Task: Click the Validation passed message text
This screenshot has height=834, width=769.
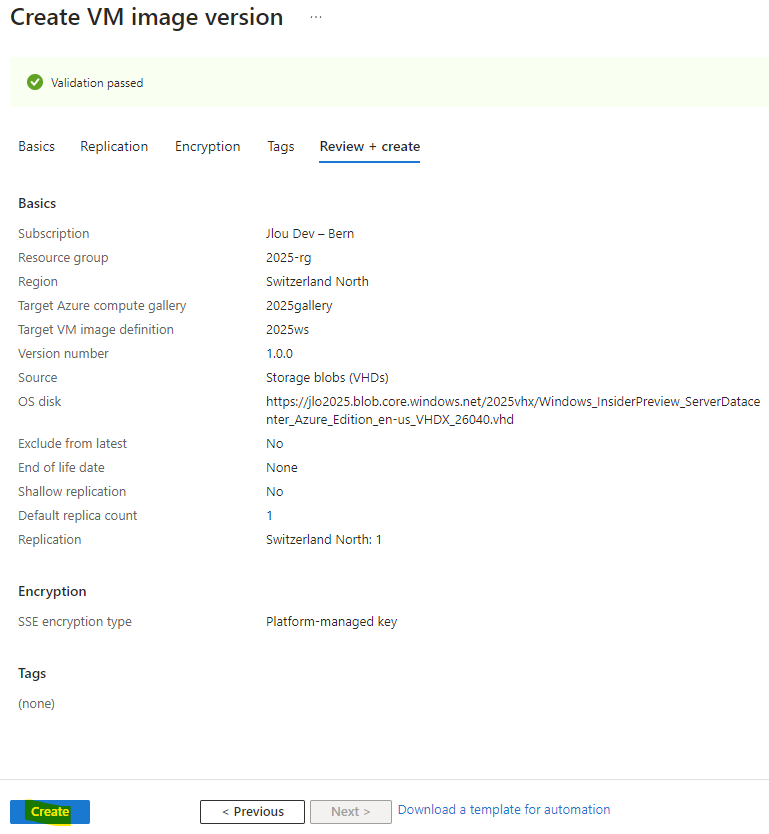Action: click(97, 83)
